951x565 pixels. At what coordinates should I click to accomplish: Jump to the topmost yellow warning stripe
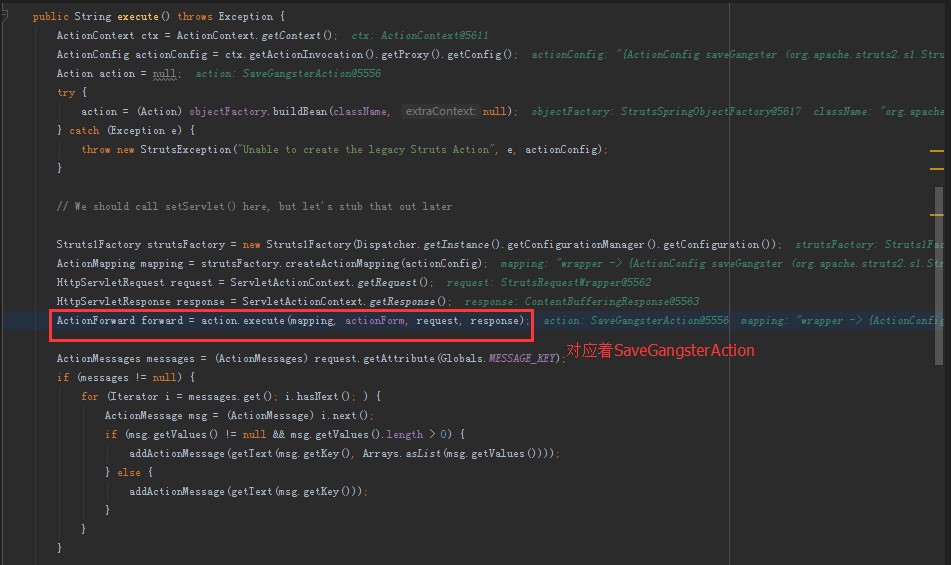pyautogui.click(x=937, y=151)
